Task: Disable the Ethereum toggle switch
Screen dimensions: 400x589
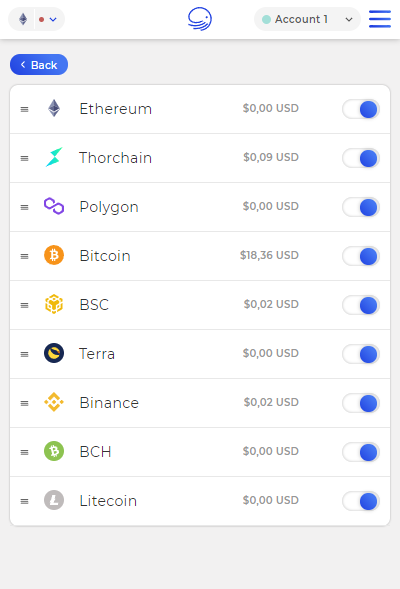Action: (x=361, y=109)
